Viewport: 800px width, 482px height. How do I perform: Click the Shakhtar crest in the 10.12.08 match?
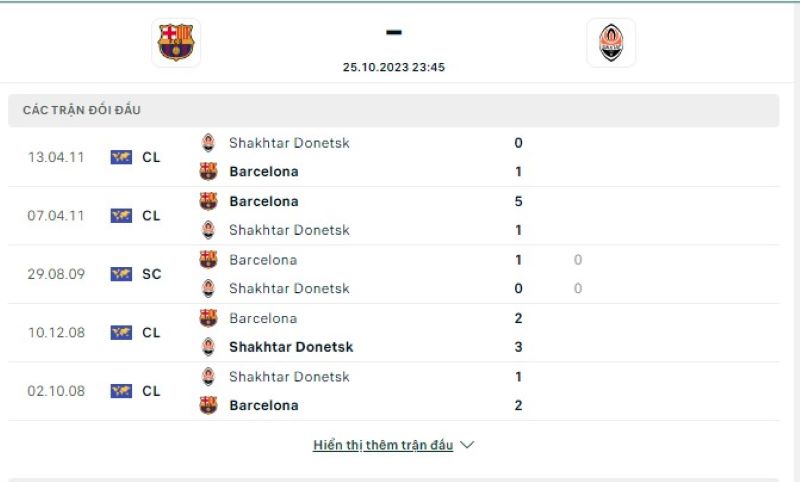208,347
